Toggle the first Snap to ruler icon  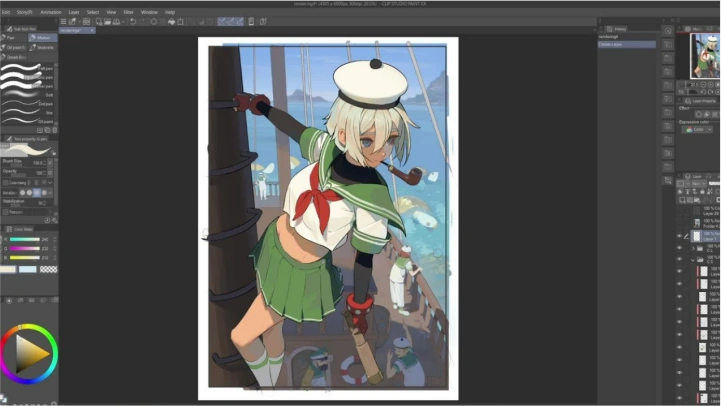222,22
